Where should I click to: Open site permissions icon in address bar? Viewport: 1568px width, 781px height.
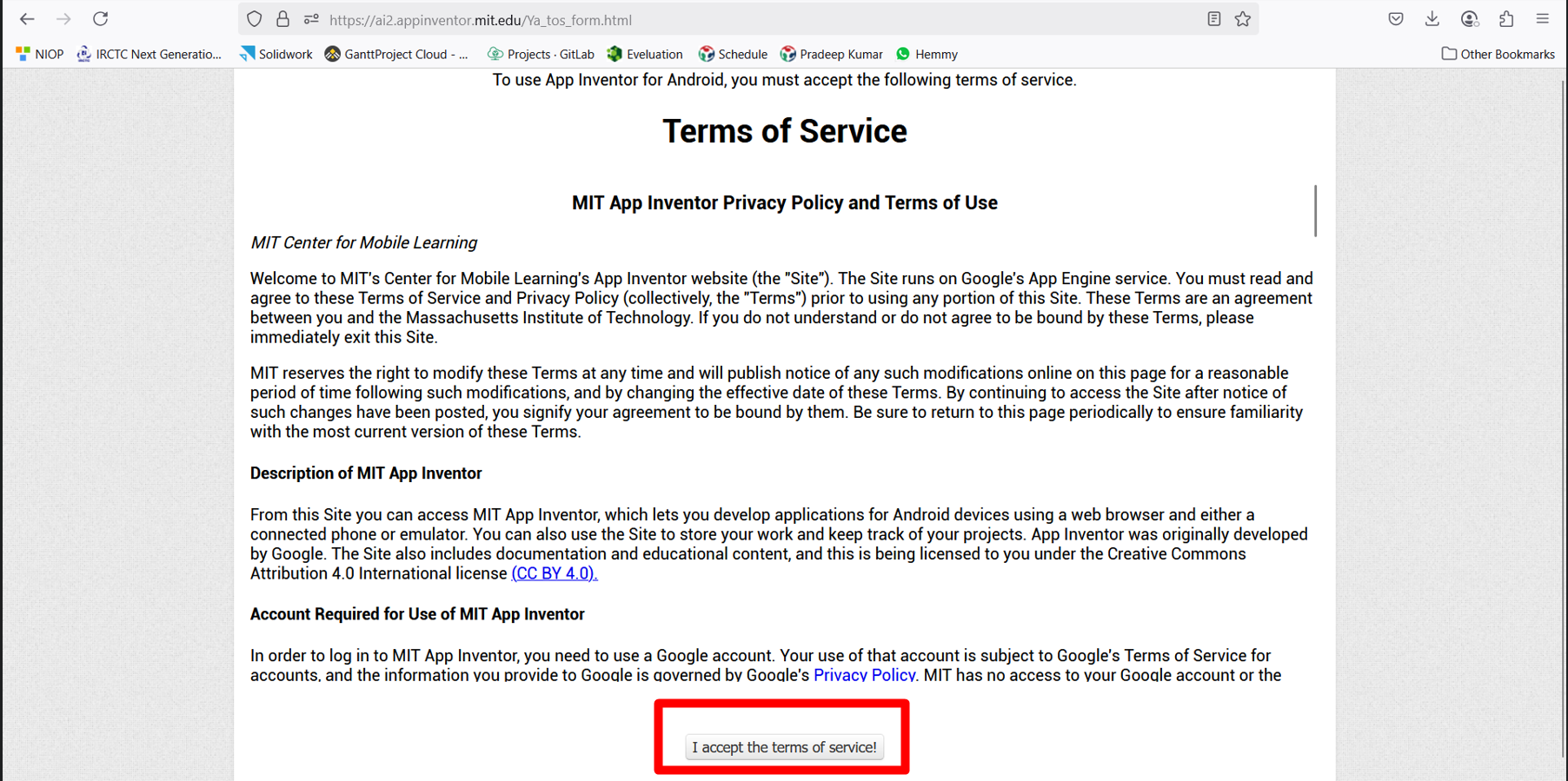click(311, 19)
